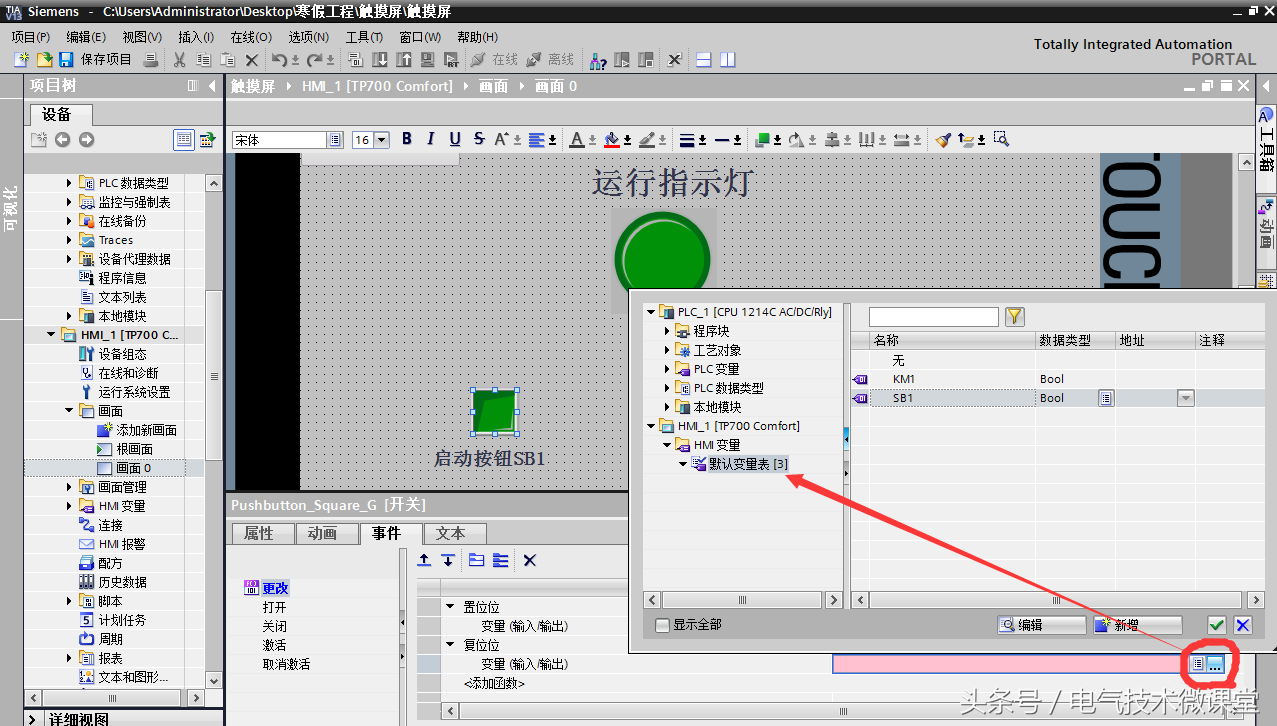Image resolution: width=1277 pixels, height=726 pixels.
Task: Select the 打开 event
Action: [274, 607]
